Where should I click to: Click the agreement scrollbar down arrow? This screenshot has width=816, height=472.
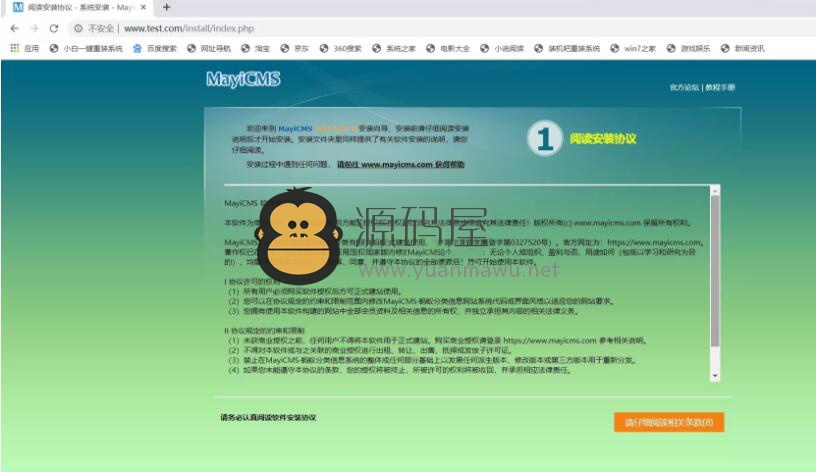click(715, 376)
